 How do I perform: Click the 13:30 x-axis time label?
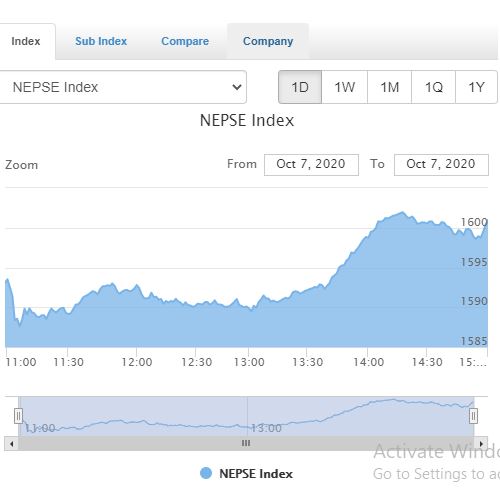click(308, 362)
